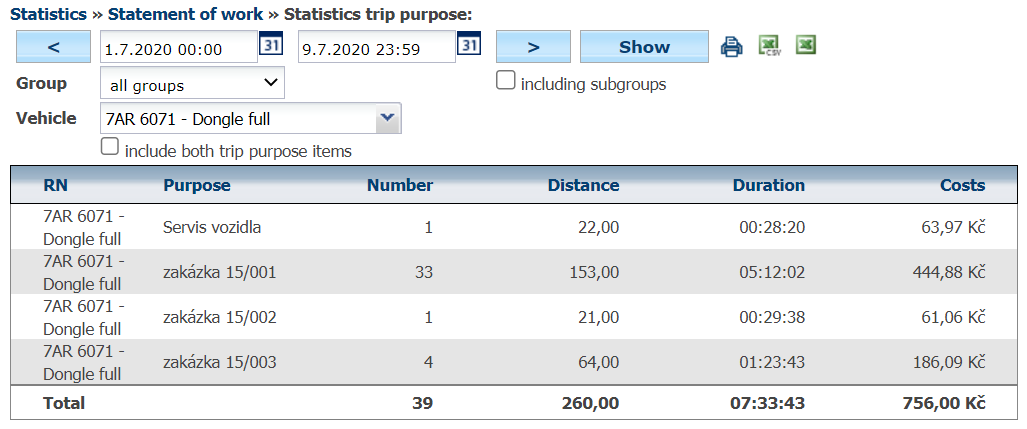
Task: Tick include both trip purpose items
Action: pos(110,148)
